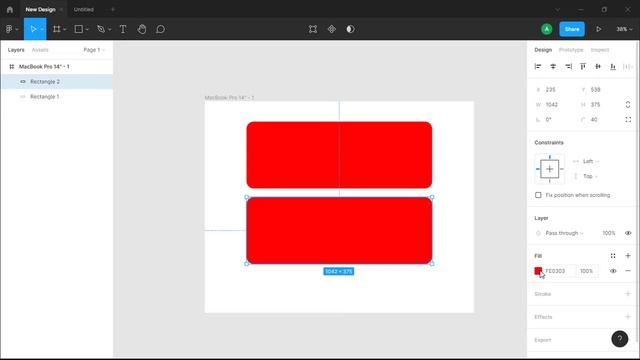Open the zoom level dropdown
This screenshot has height=360, width=640.
(624, 29)
